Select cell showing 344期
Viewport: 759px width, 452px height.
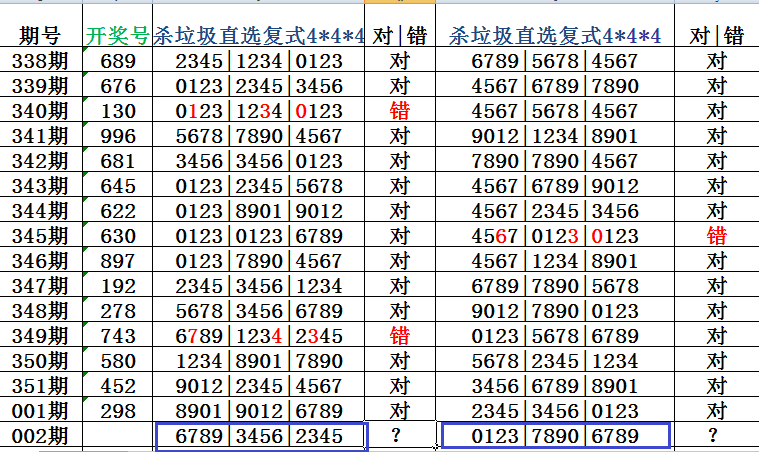point(41,210)
